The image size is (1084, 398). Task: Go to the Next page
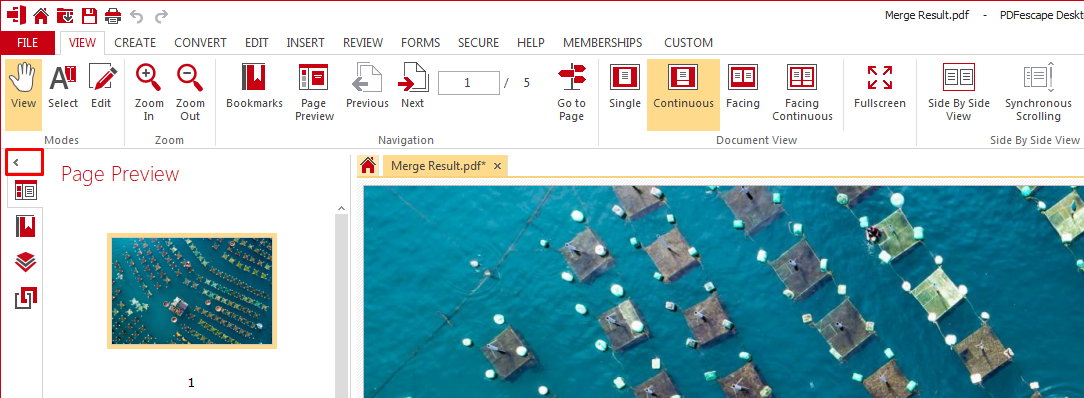(413, 86)
